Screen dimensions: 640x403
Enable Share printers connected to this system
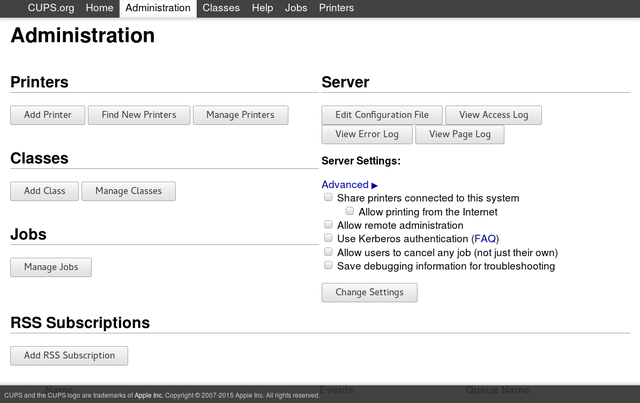(328, 198)
